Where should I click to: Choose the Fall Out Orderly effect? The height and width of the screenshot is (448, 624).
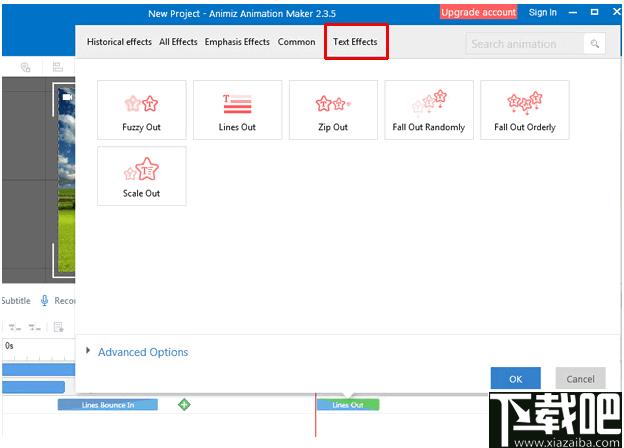click(525, 110)
